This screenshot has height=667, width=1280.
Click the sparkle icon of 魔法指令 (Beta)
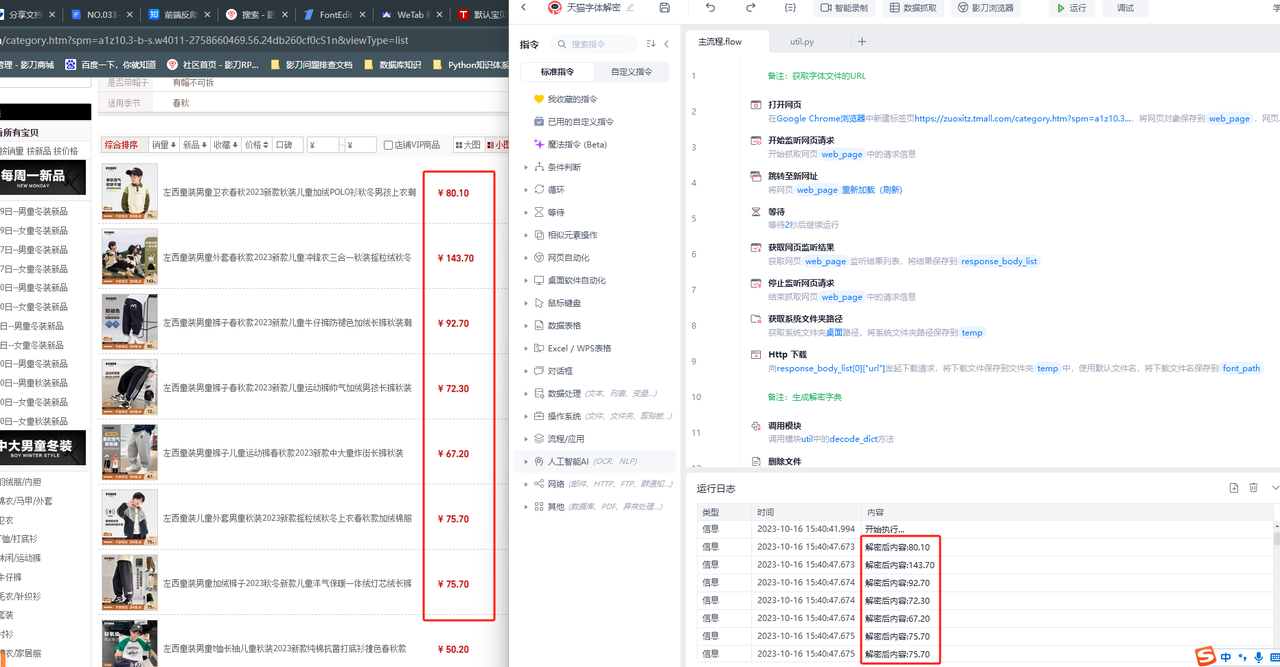[x=539, y=144]
